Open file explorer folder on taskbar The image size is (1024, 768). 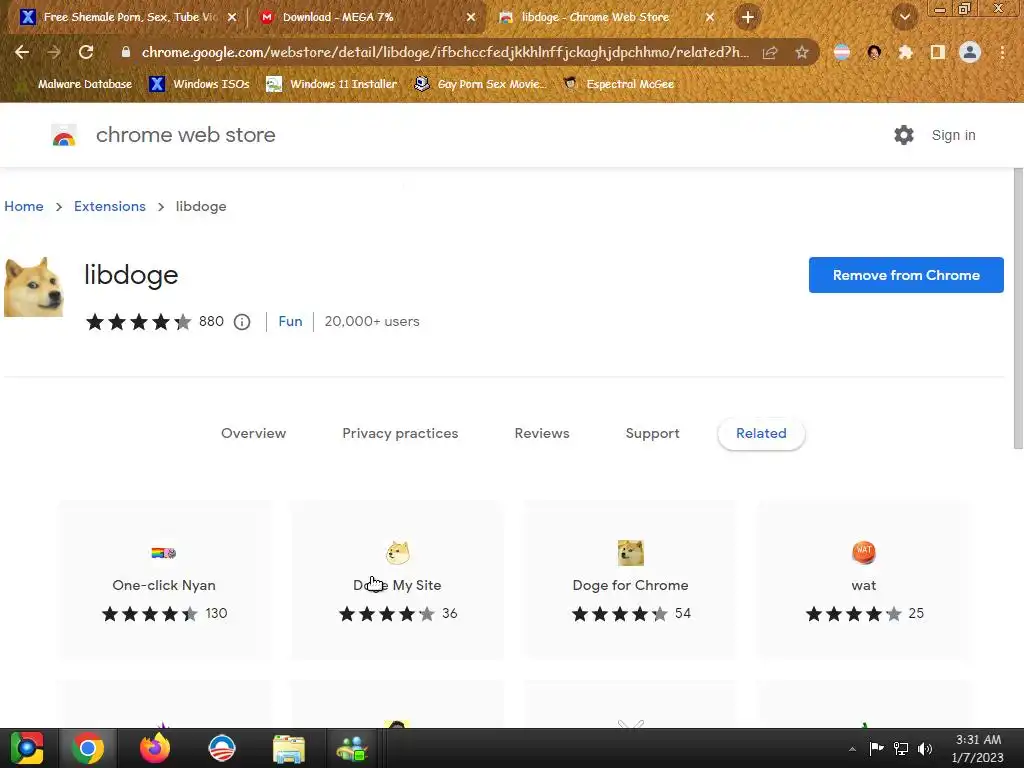[x=289, y=748]
